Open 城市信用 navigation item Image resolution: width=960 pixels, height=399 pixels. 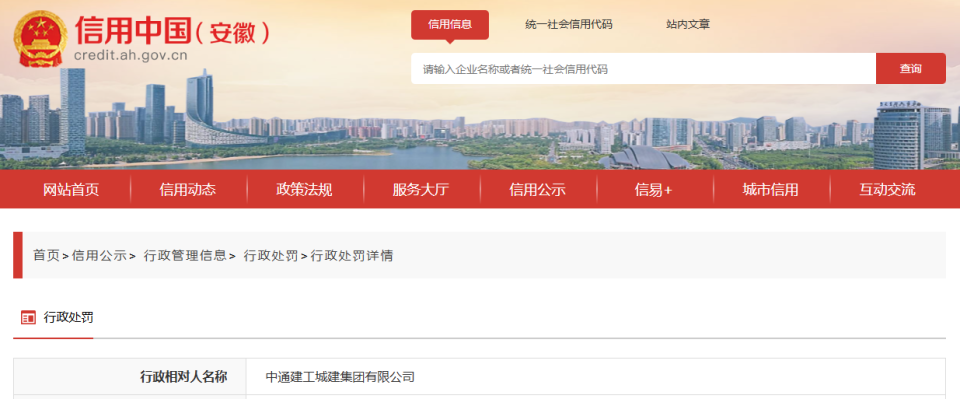[771, 190]
